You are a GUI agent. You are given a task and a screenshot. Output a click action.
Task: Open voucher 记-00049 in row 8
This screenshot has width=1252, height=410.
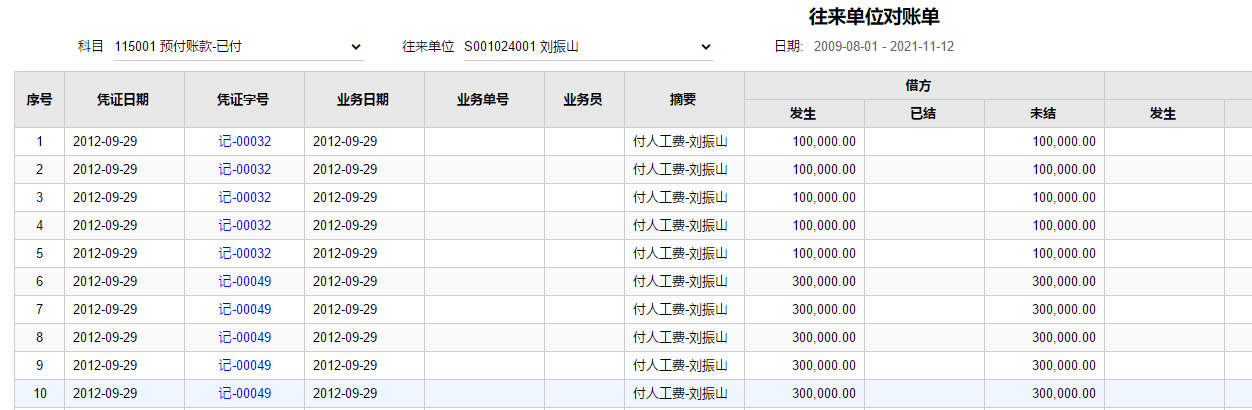pyautogui.click(x=245, y=337)
